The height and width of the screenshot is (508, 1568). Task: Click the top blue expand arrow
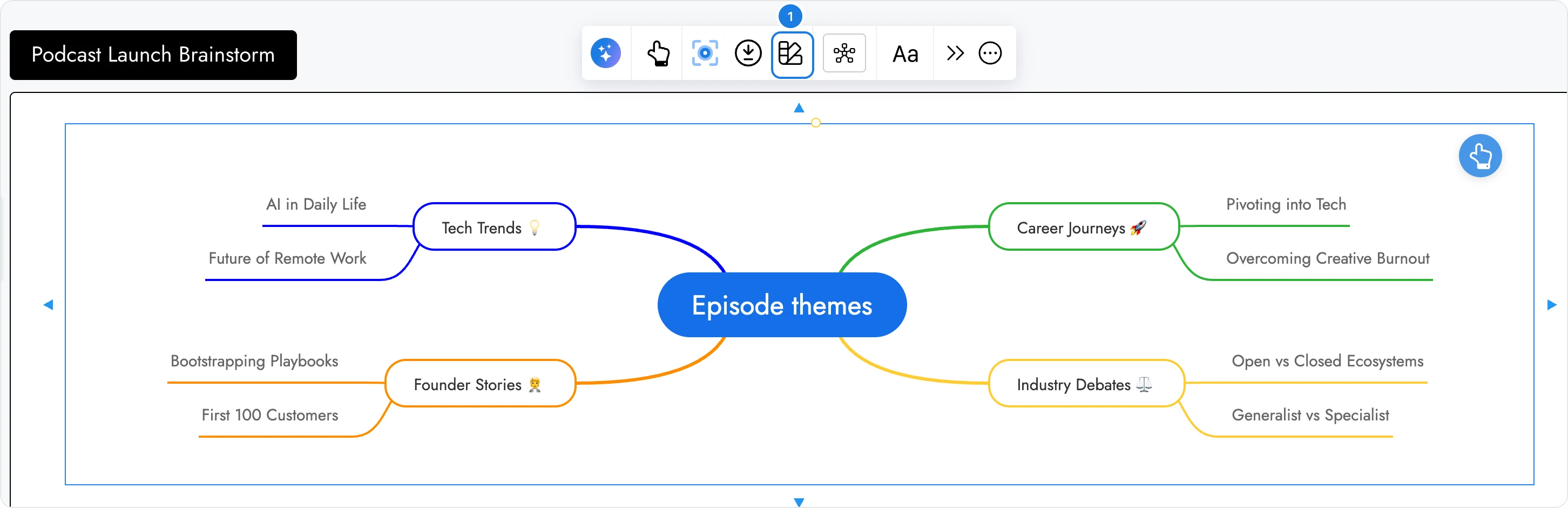pos(799,109)
